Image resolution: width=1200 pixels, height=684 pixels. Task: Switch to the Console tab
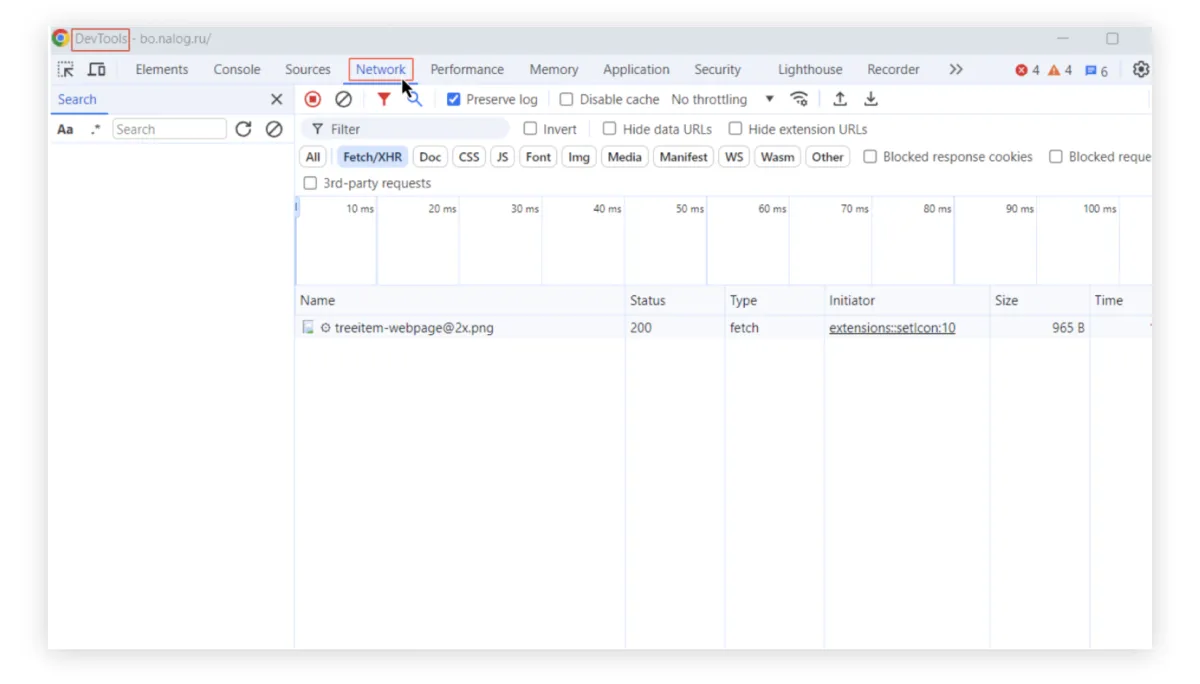tap(237, 70)
